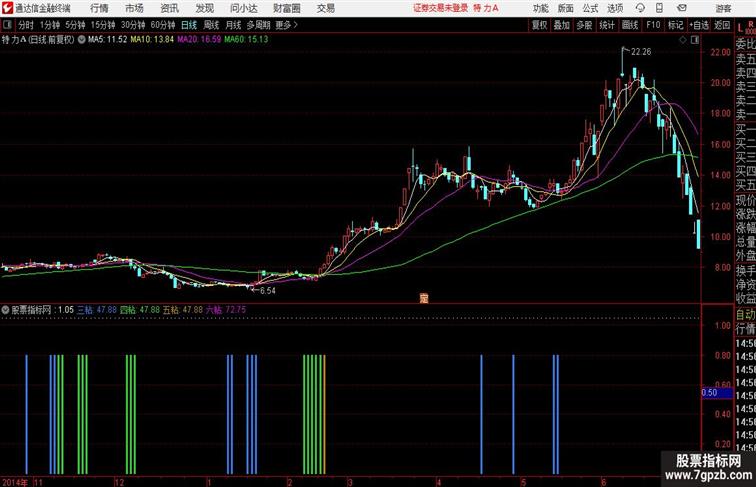Click the 三粘 47.88 indicator label
This screenshot has height=487, width=756.
tap(97, 310)
